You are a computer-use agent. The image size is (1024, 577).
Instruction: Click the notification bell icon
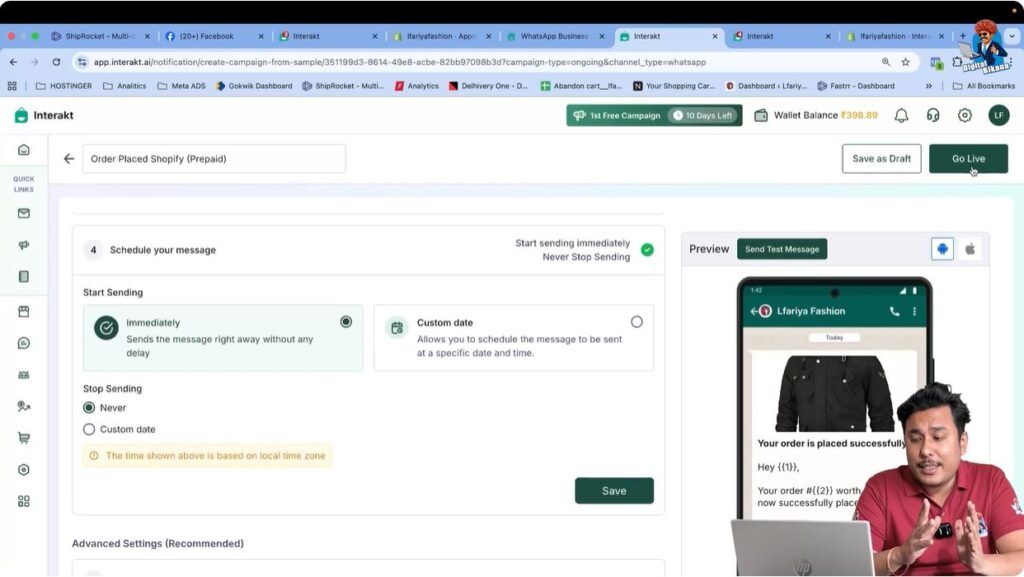901,115
